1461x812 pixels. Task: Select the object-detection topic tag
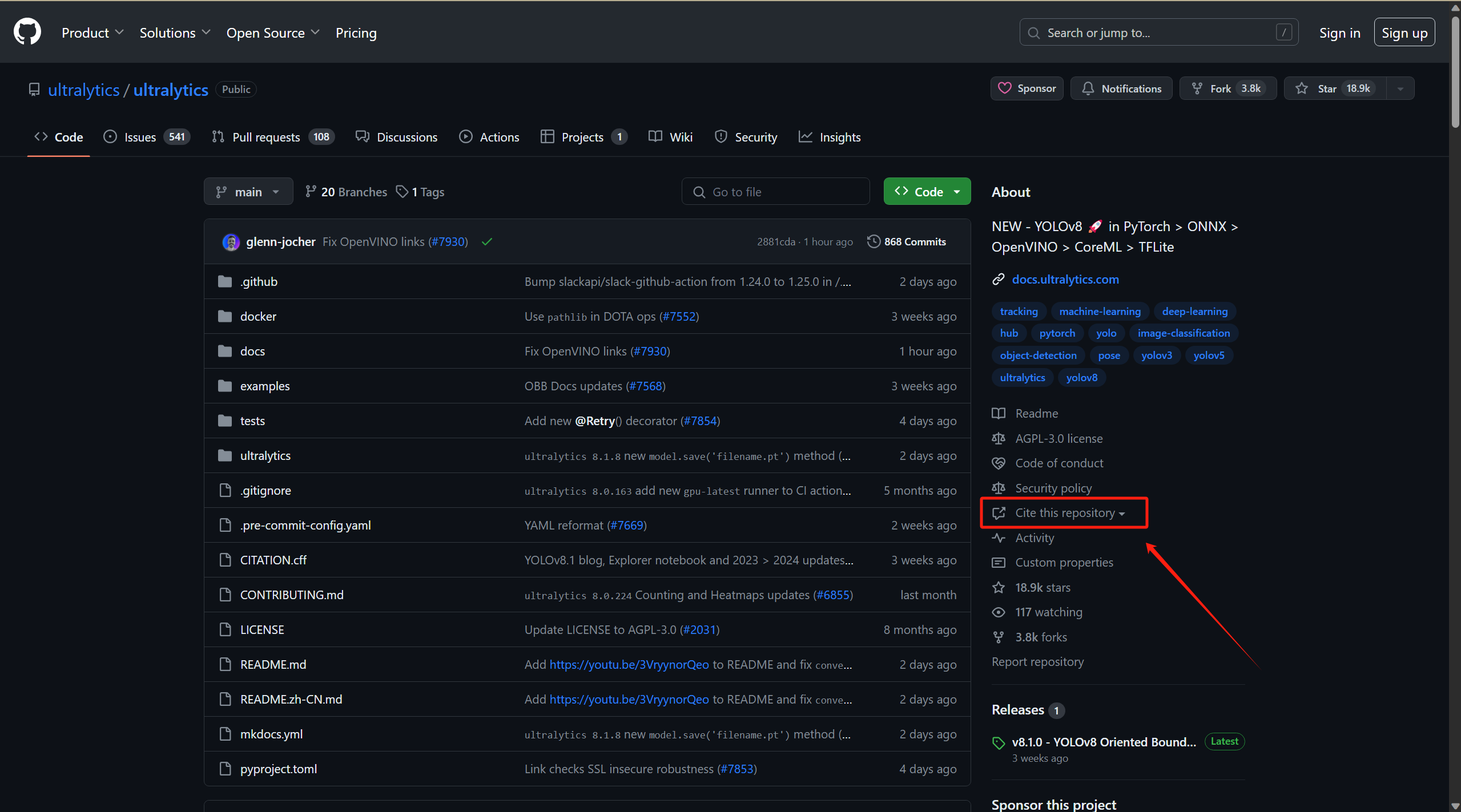point(1038,355)
